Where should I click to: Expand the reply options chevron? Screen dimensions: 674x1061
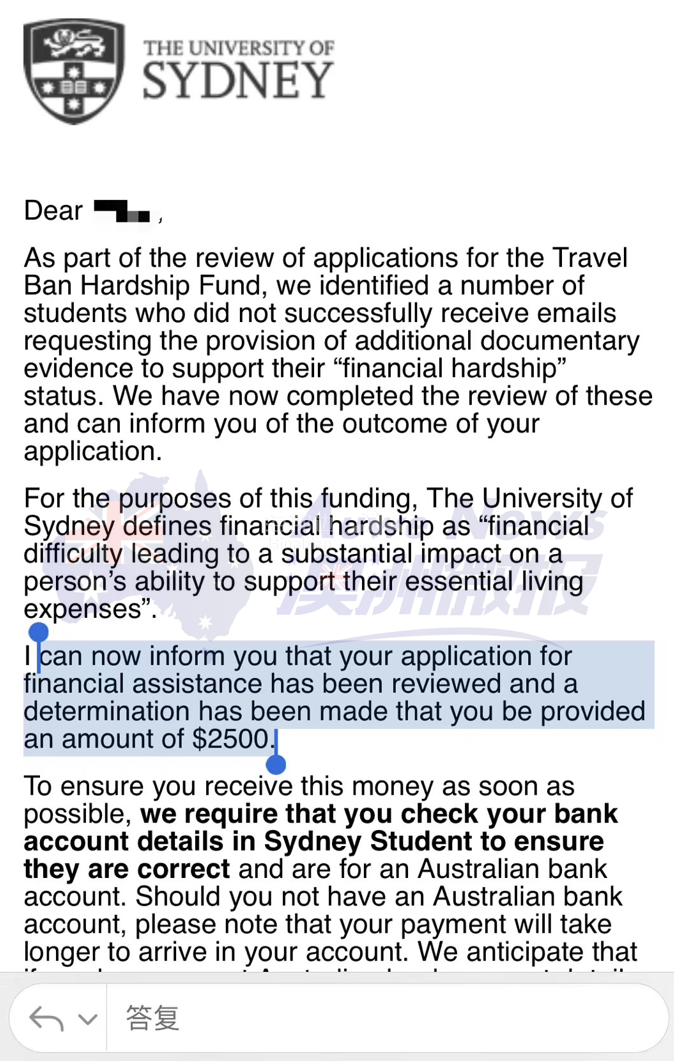[87, 1020]
